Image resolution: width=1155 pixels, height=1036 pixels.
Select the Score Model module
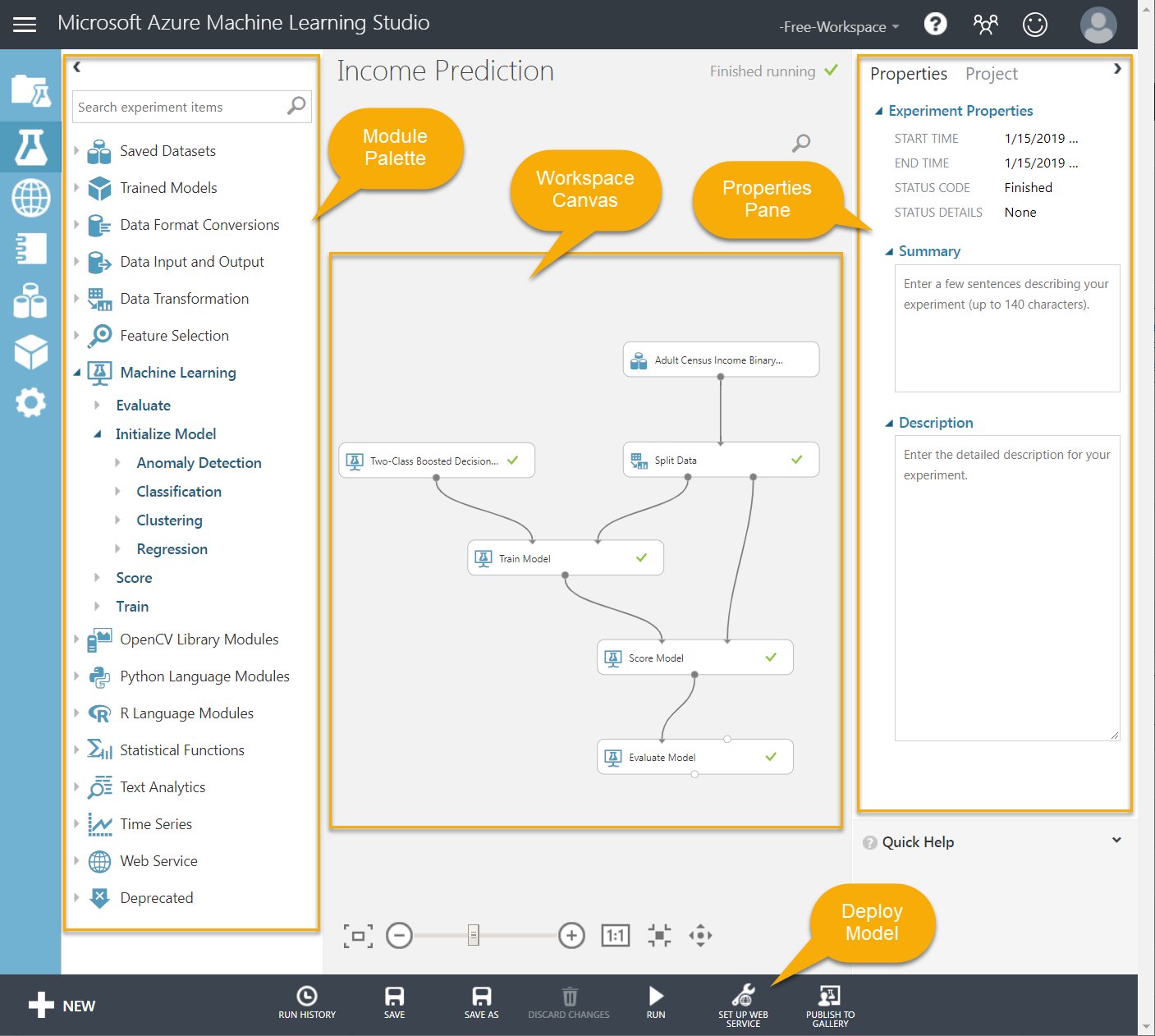[695, 658]
